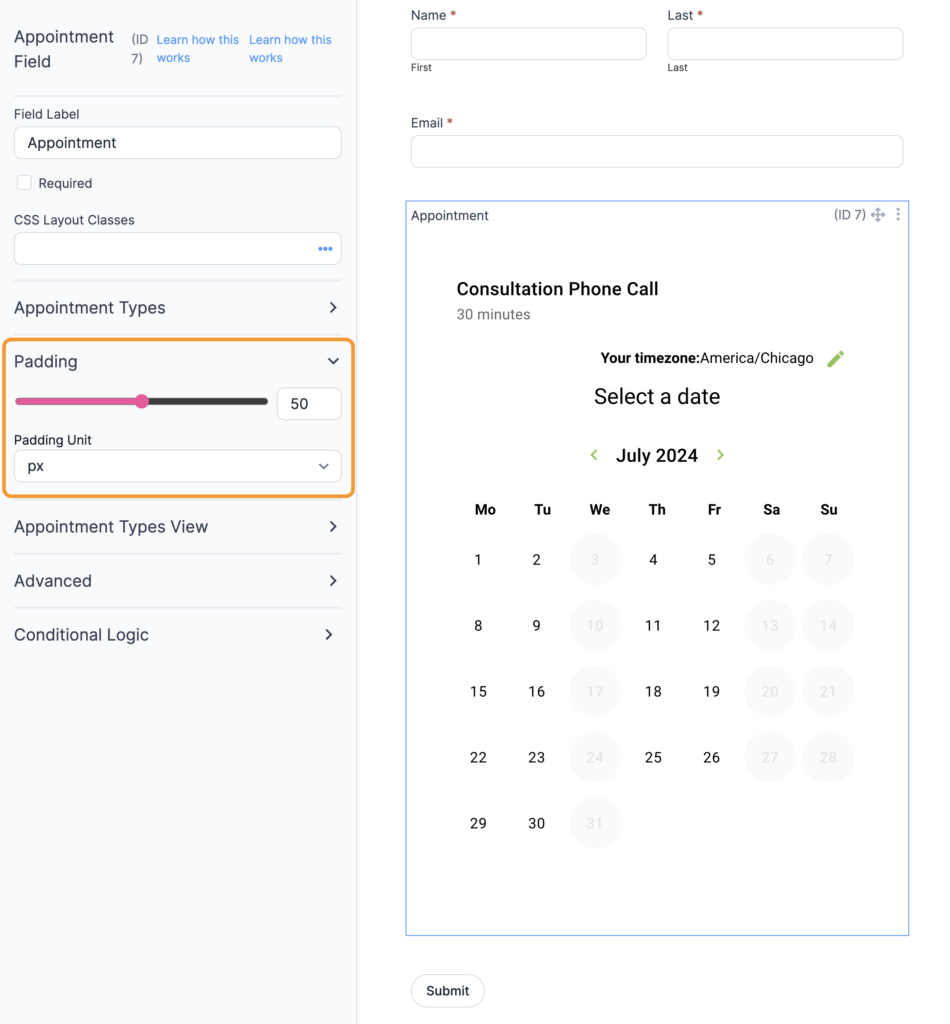
Task: Click the CSS Layout Classes input
Action: tap(178, 249)
